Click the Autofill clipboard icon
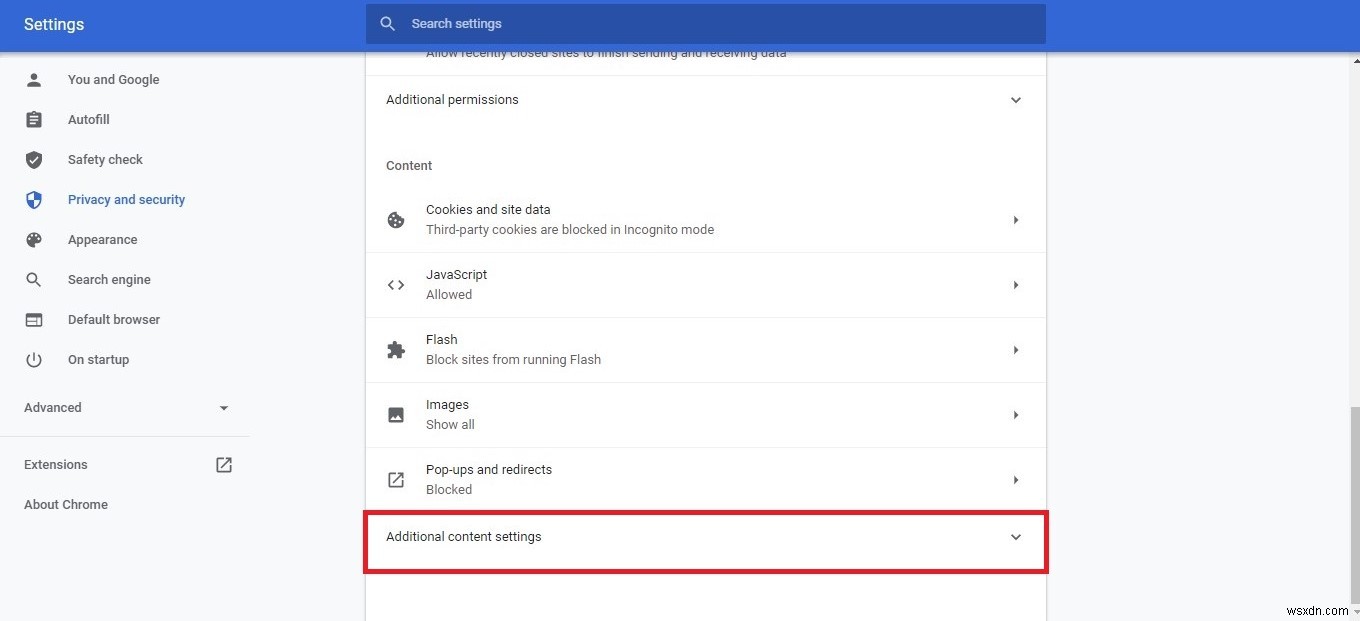This screenshot has height=621, width=1360. point(34,120)
